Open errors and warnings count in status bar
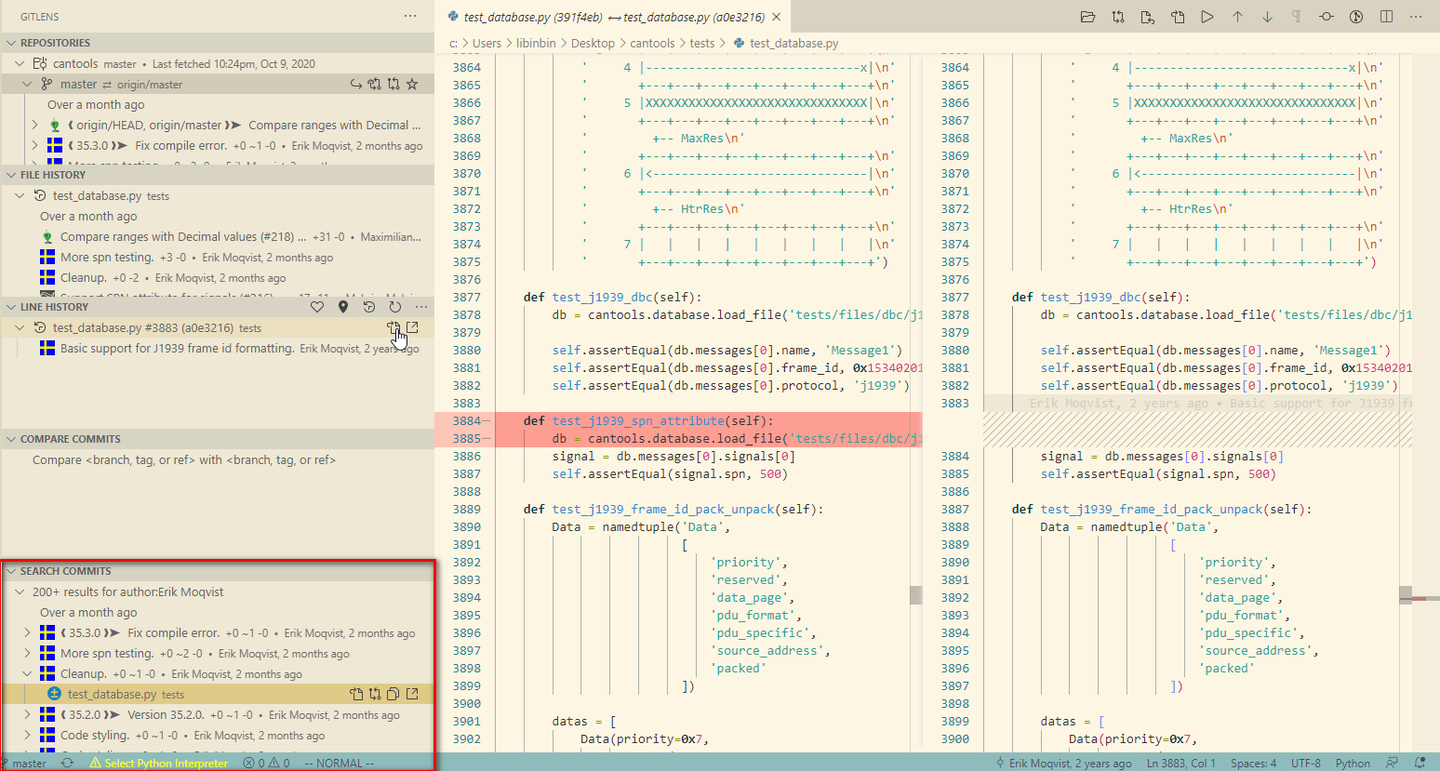The height and width of the screenshot is (771, 1440). click(266, 763)
